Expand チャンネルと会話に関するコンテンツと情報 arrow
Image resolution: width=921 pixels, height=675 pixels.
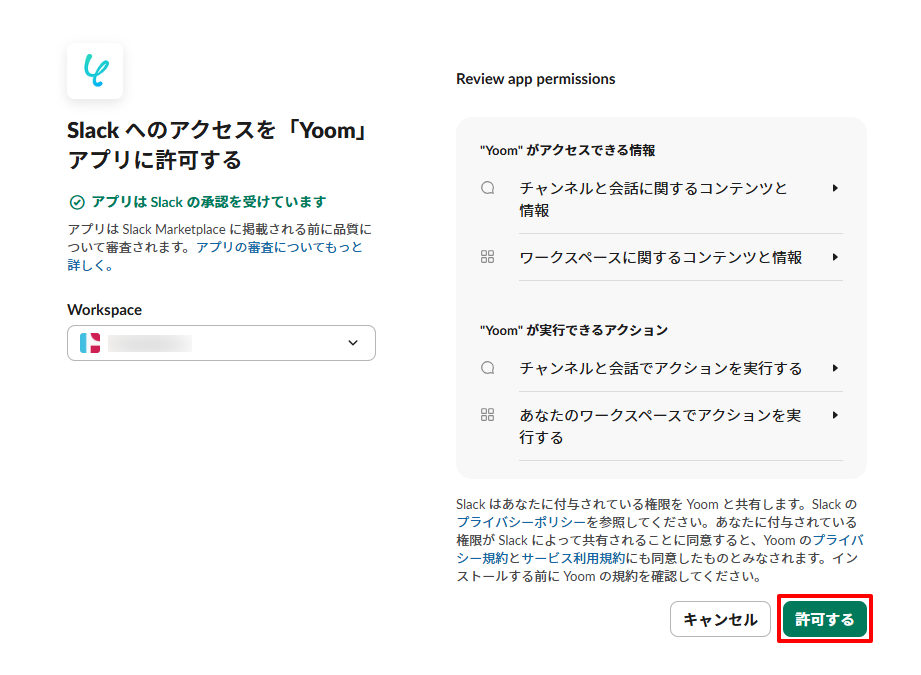coord(835,188)
